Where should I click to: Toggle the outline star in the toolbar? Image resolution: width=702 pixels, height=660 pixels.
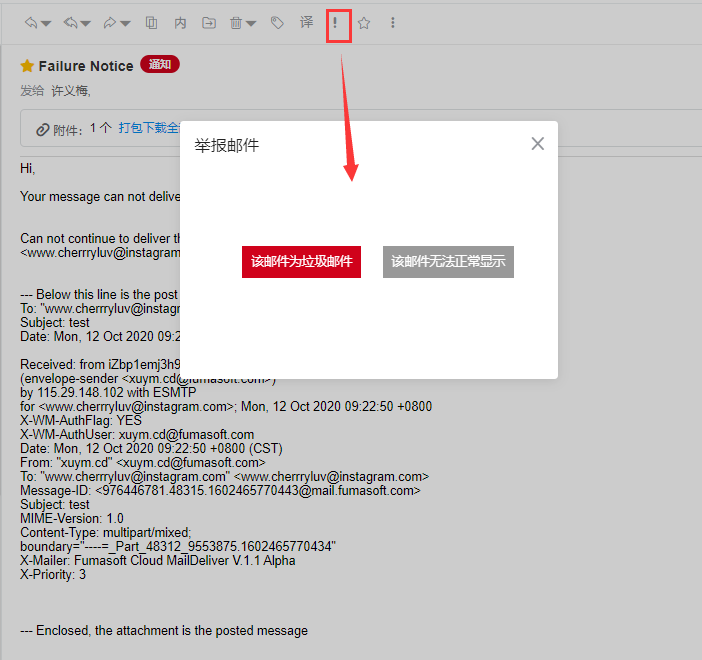point(364,23)
